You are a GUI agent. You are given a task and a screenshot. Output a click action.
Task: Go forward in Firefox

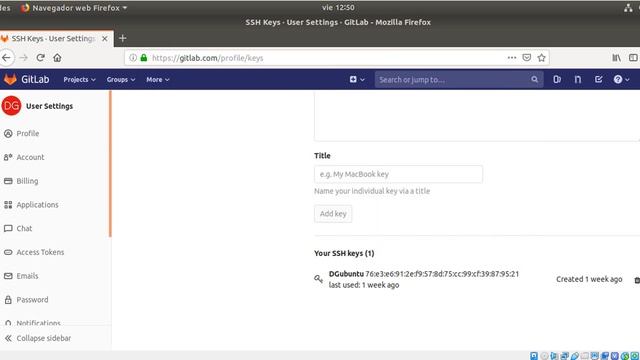pos(24,58)
